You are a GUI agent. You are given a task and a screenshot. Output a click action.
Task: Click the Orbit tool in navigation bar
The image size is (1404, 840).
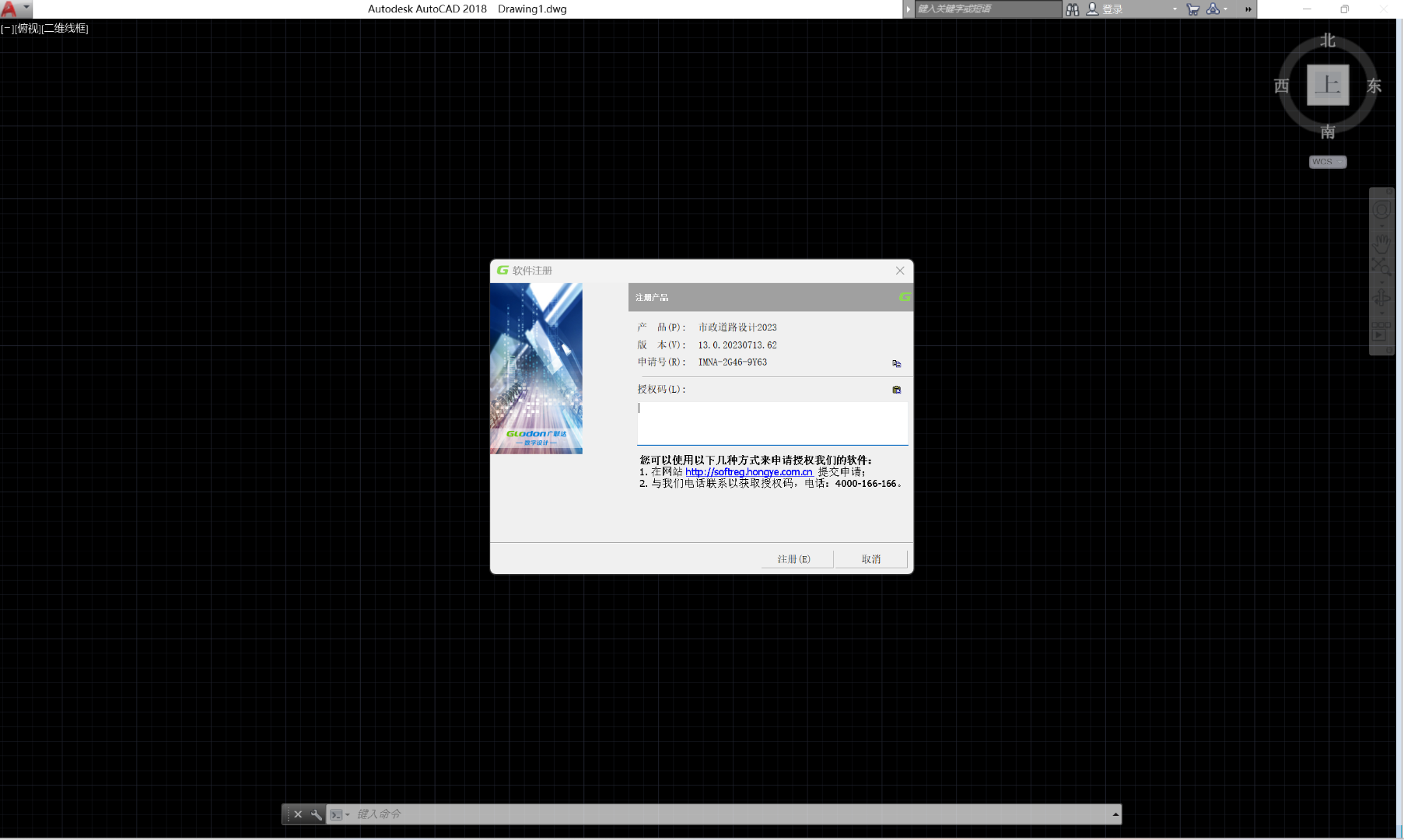(x=1382, y=299)
